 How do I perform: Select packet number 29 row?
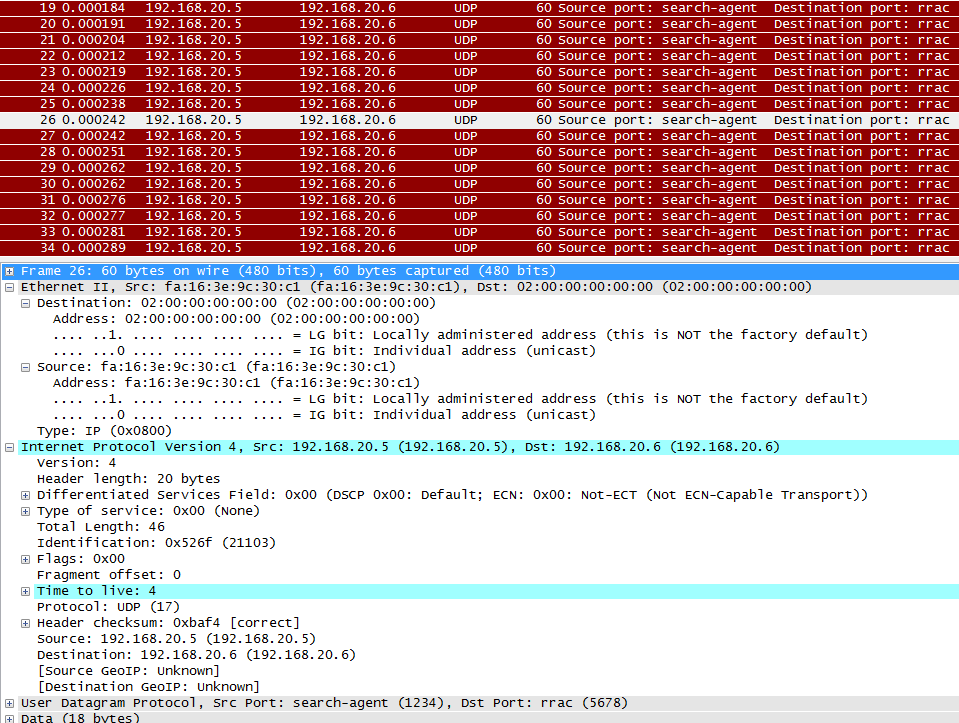tap(480, 168)
